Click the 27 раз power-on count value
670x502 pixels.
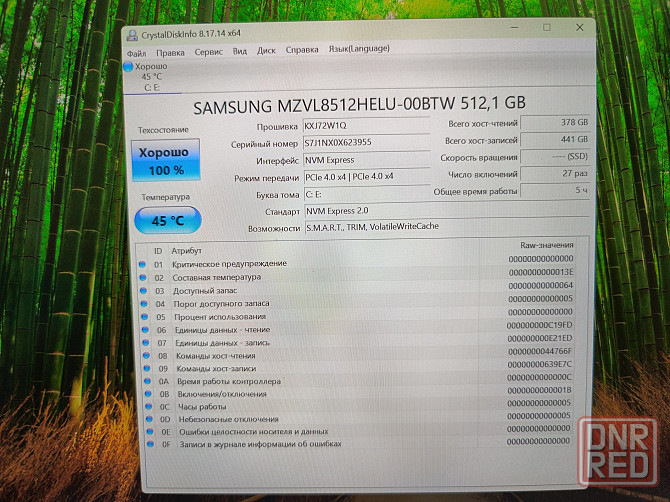(555, 174)
